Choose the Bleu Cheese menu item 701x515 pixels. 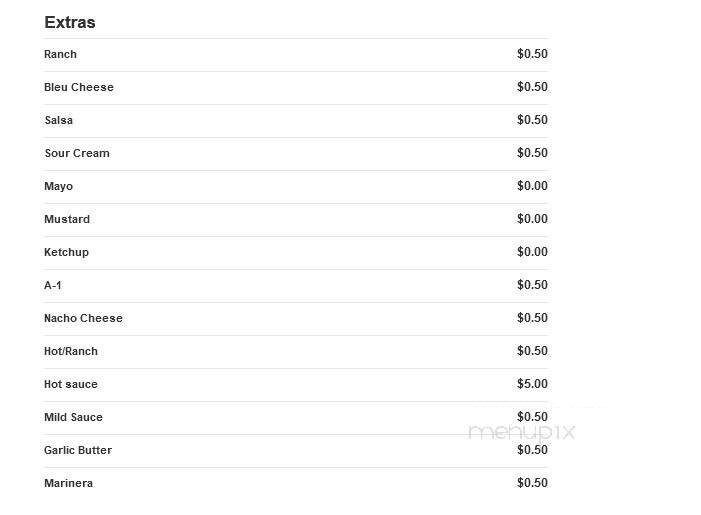pos(79,87)
